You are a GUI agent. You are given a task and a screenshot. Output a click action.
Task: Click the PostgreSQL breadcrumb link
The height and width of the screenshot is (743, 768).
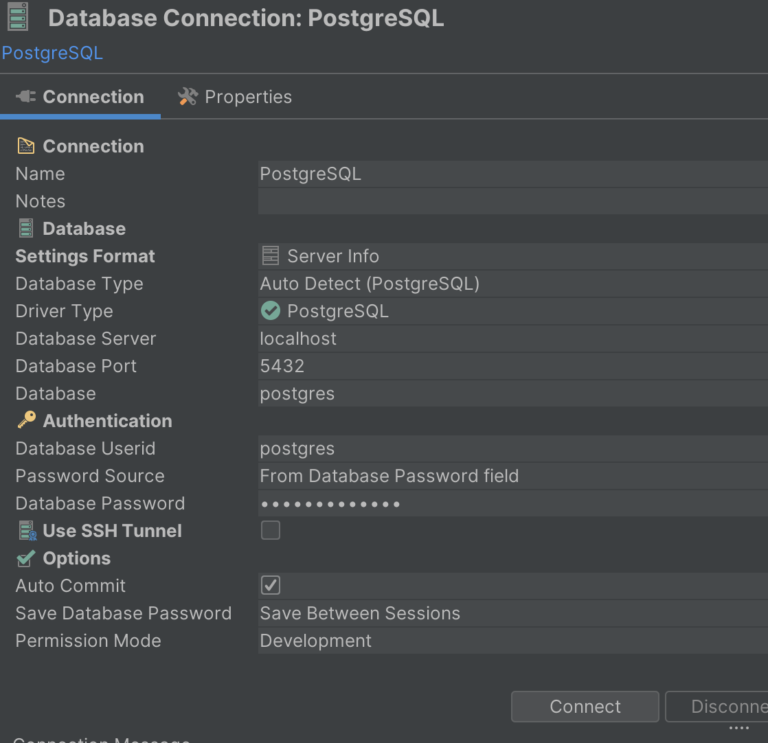52,53
